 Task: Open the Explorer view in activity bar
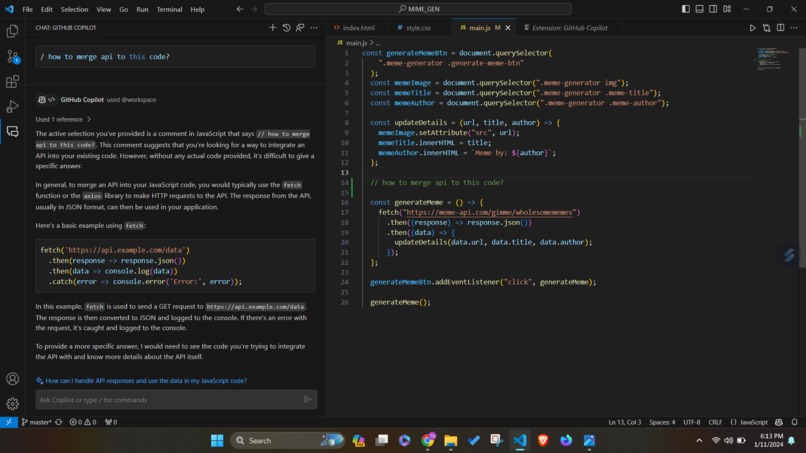coord(12,31)
